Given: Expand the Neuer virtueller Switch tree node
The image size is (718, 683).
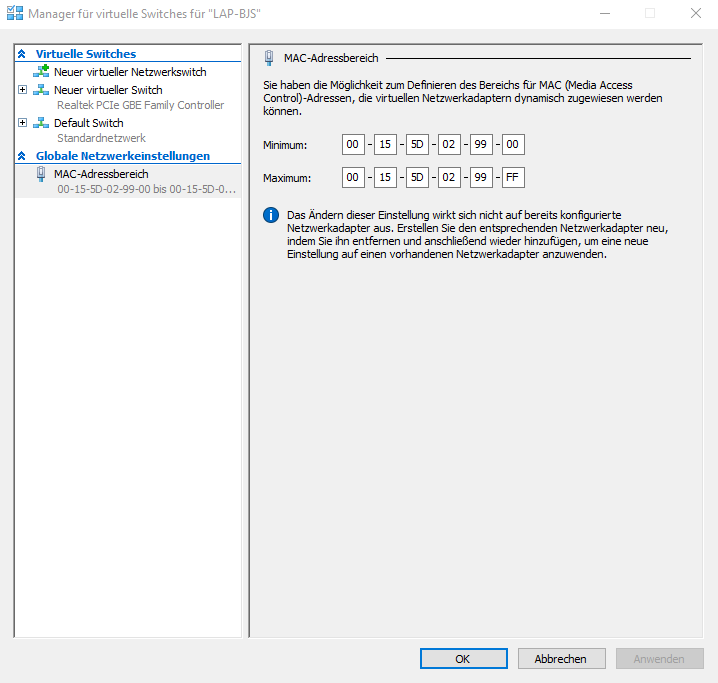Looking at the screenshot, I should pyautogui.click(x=23, y=90).
